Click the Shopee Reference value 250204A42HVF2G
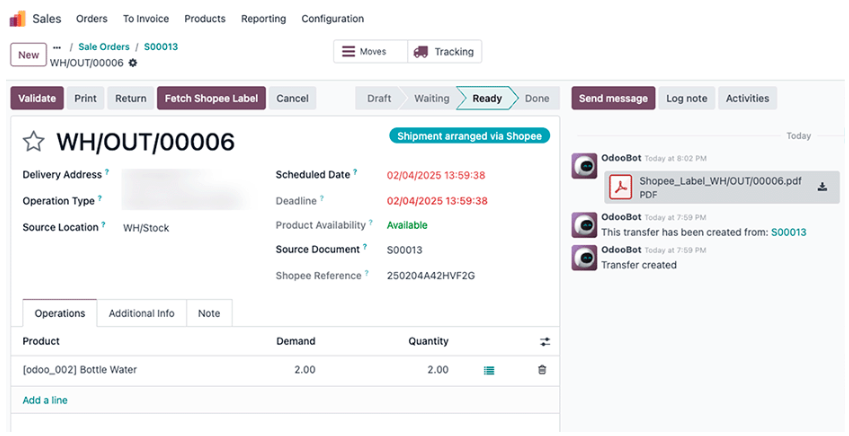This screenshot has height=436, width=849. click(430, 276)
